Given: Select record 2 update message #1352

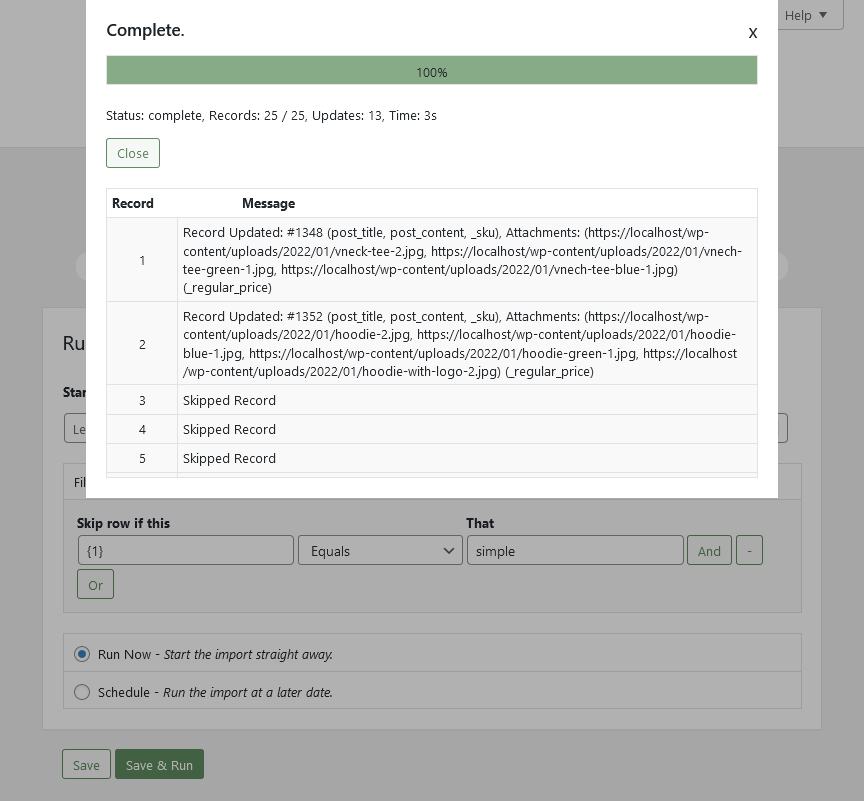Looking at the screenshot, I should (462, 344).
